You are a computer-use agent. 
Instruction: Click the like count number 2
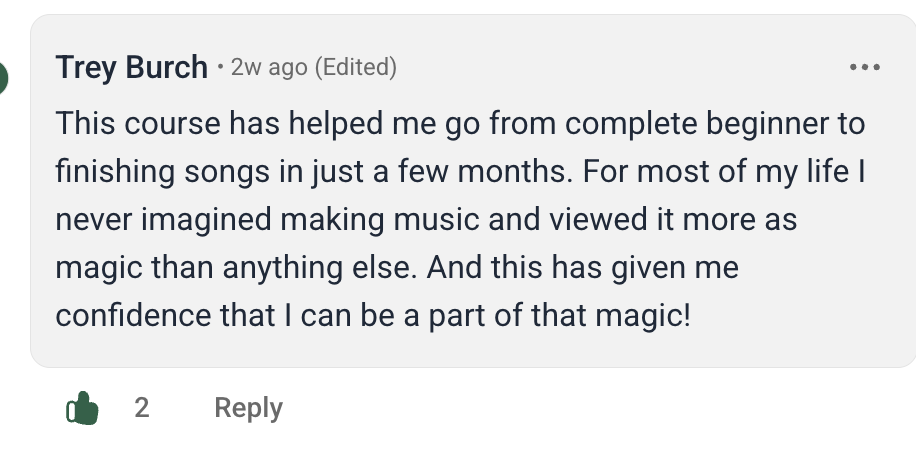pyautogui.click(x=142, y=408)
